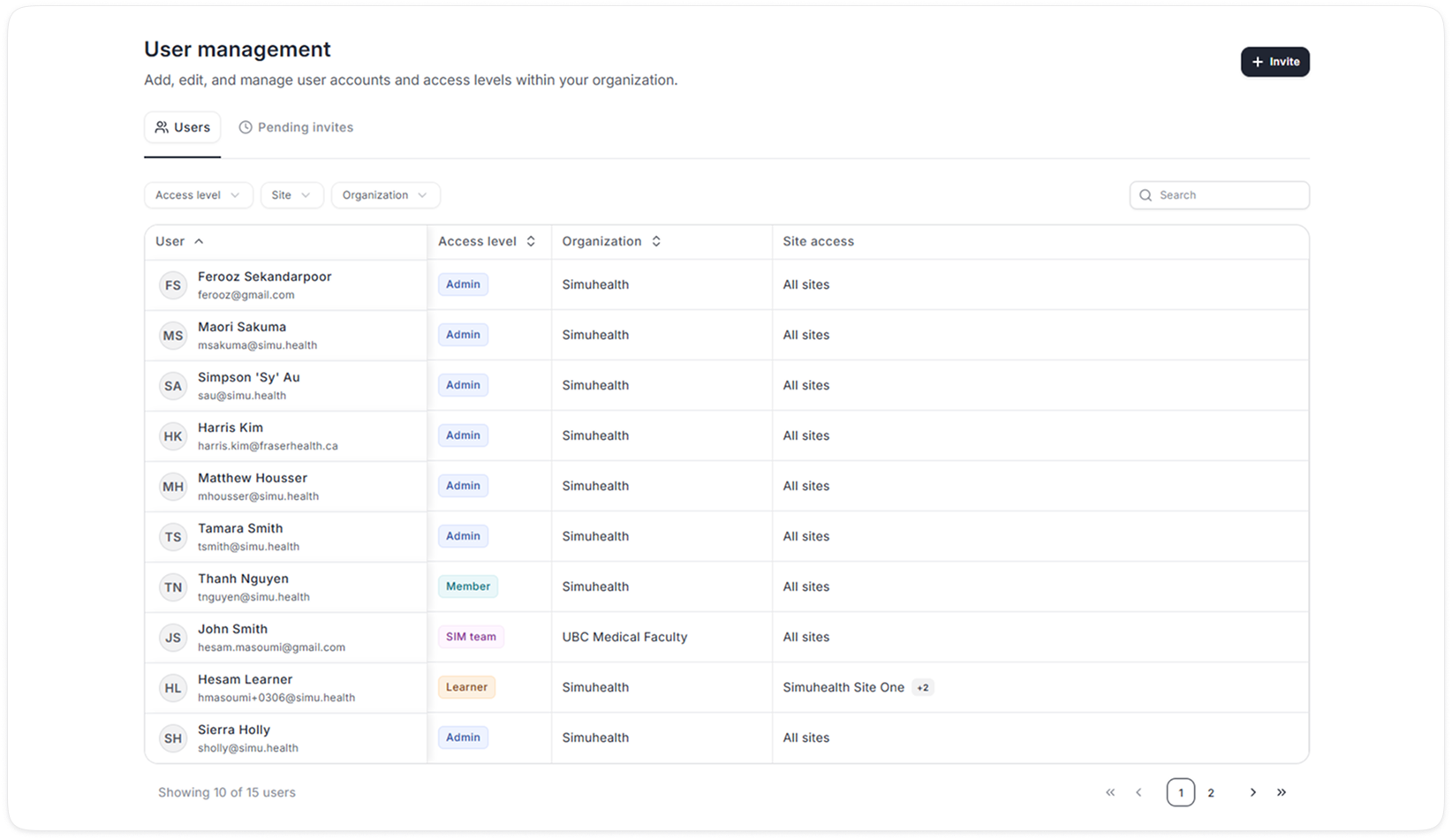The width and height of the screenshot is (1452, 840).
Task: Click the first page double-chevron icon
Action: click(1110, 792)
